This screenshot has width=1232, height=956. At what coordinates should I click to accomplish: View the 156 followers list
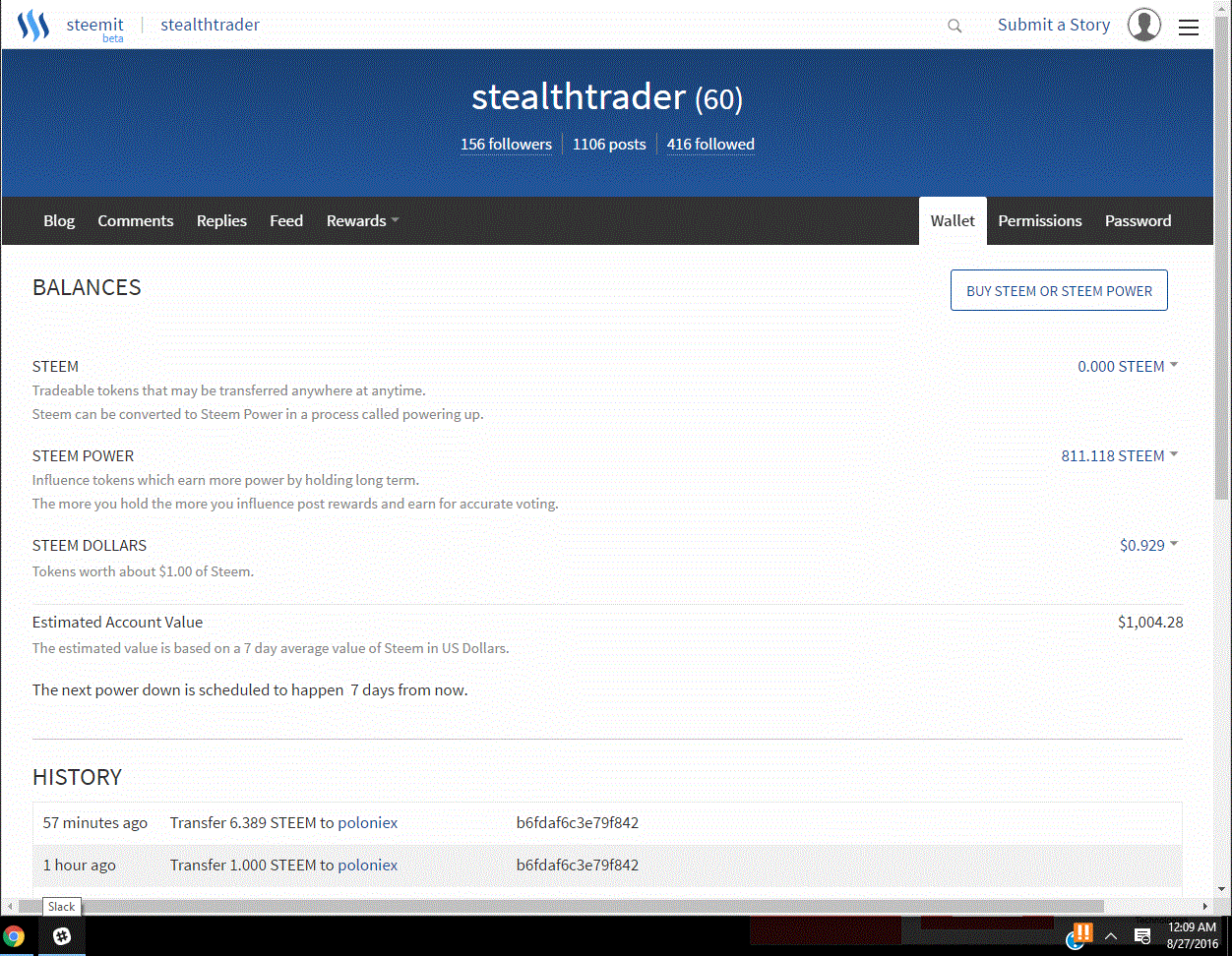click(x=506, y=144)
